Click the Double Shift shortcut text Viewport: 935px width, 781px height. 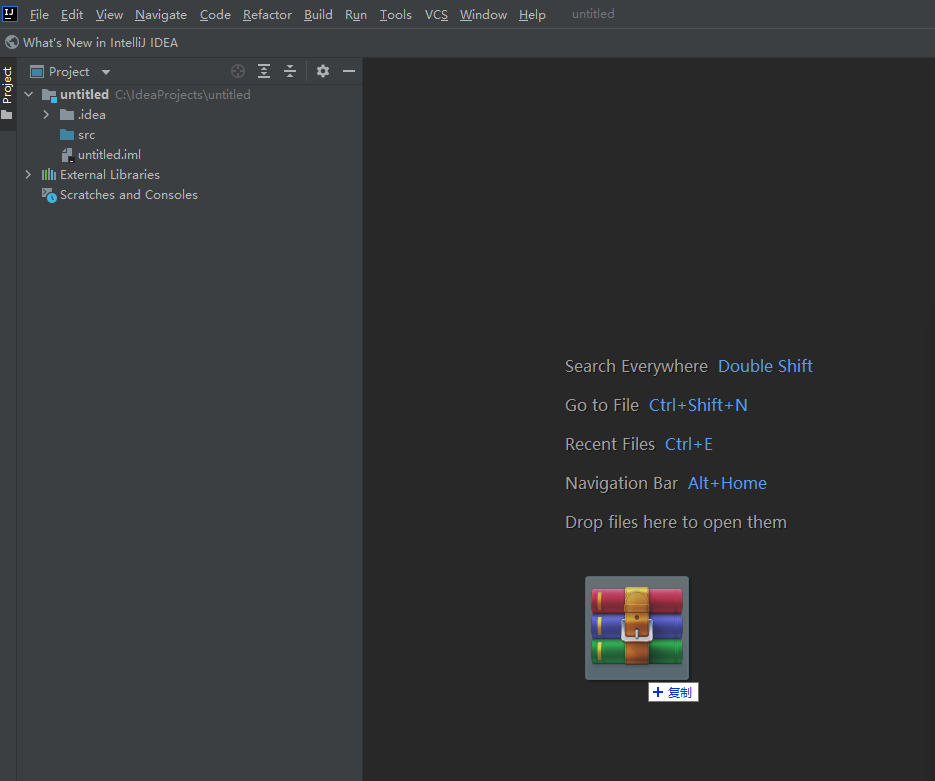coord(765,366)
